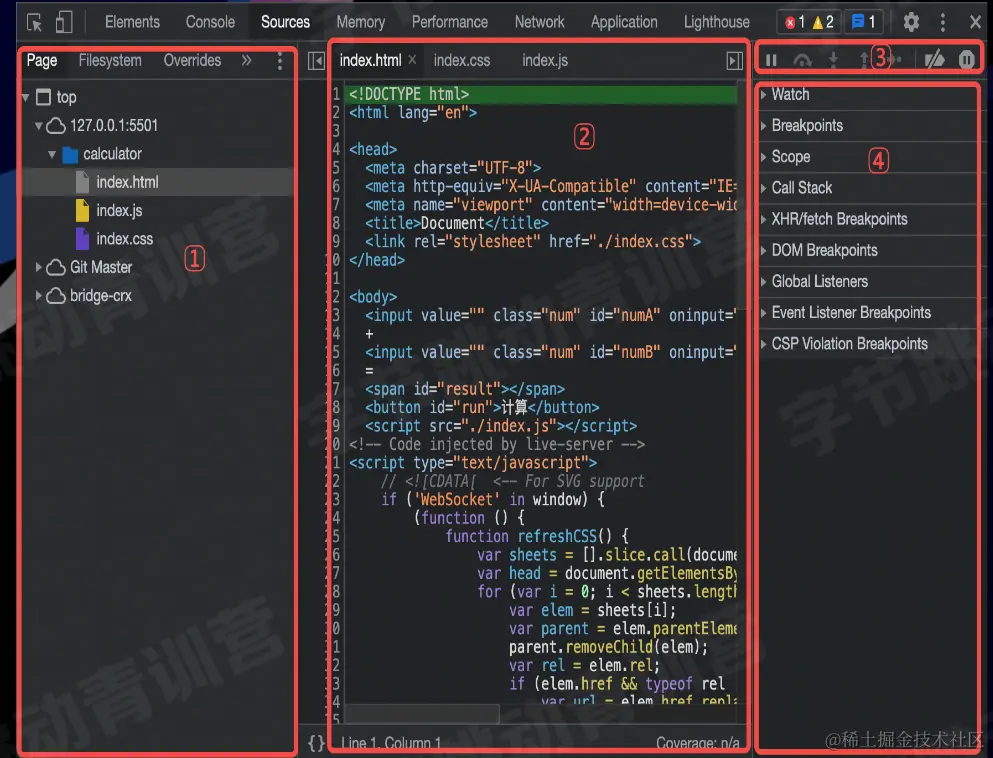Hide the navigator sidebar with the collapse icon
The width and height of the screenshot is (993, 758).
coord(316,61)
